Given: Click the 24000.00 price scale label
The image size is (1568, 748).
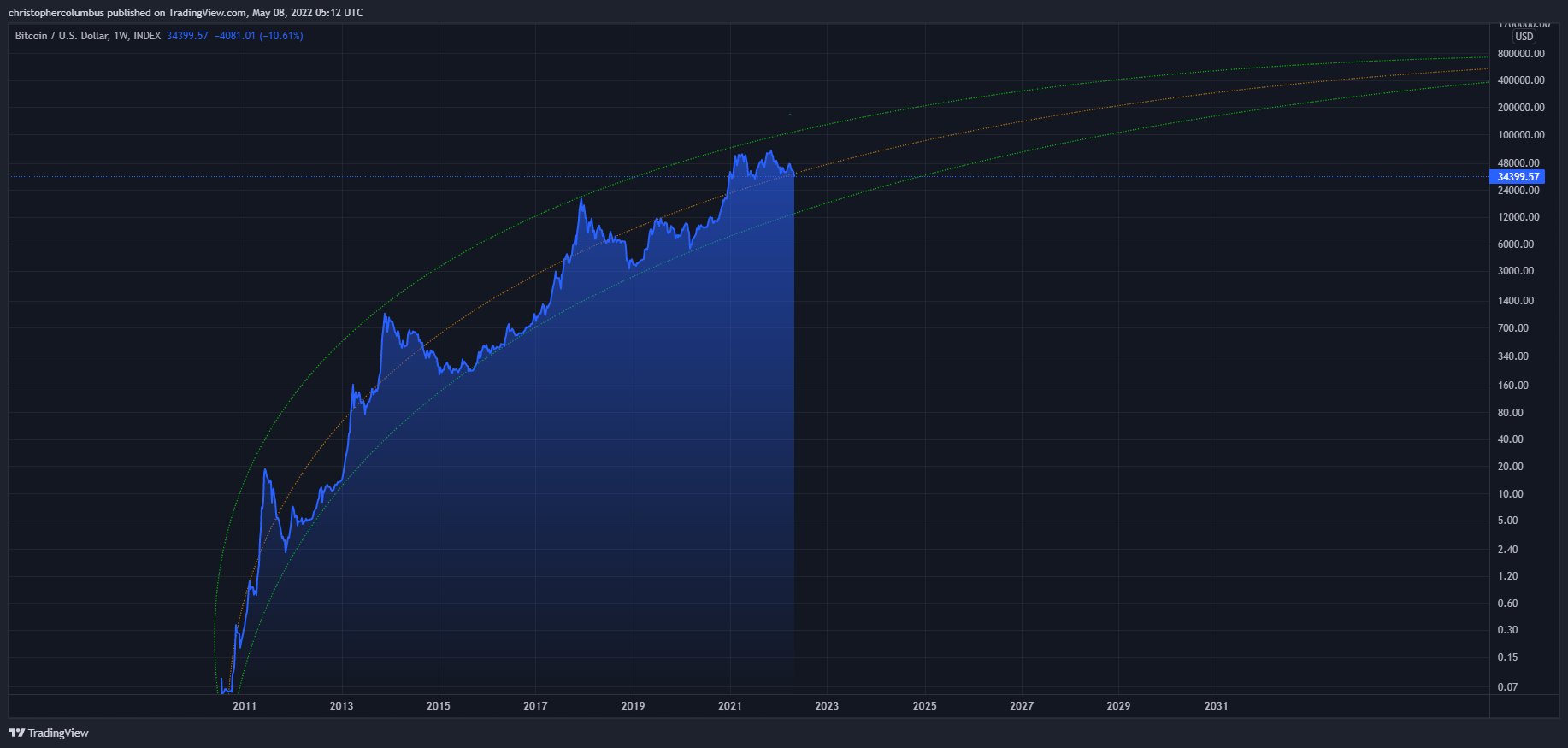Looking at the screenshot, I should pos(1518,191).
